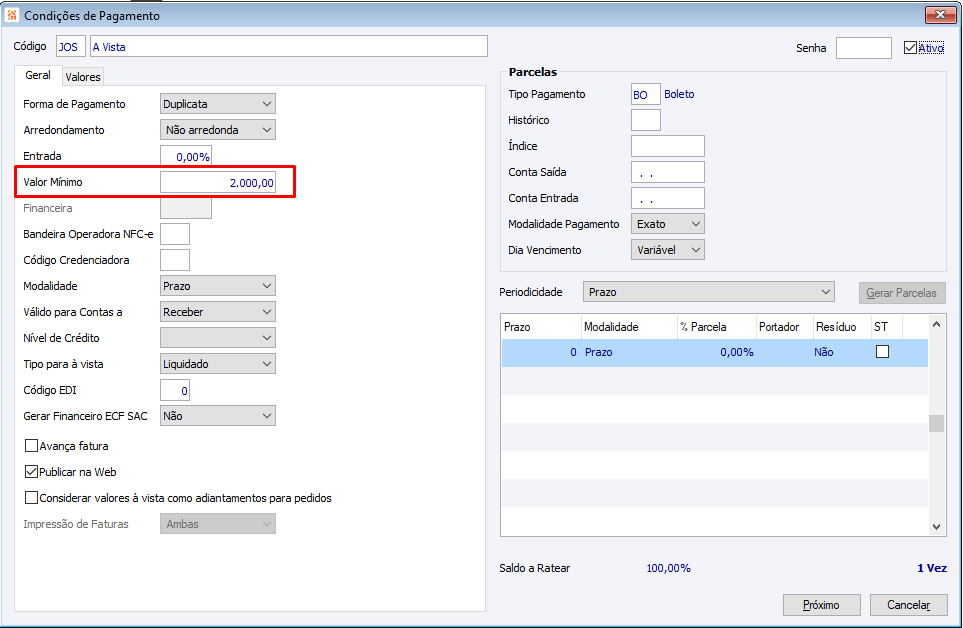Click the 0,00% parcela cell

click(x=716, y=352)
